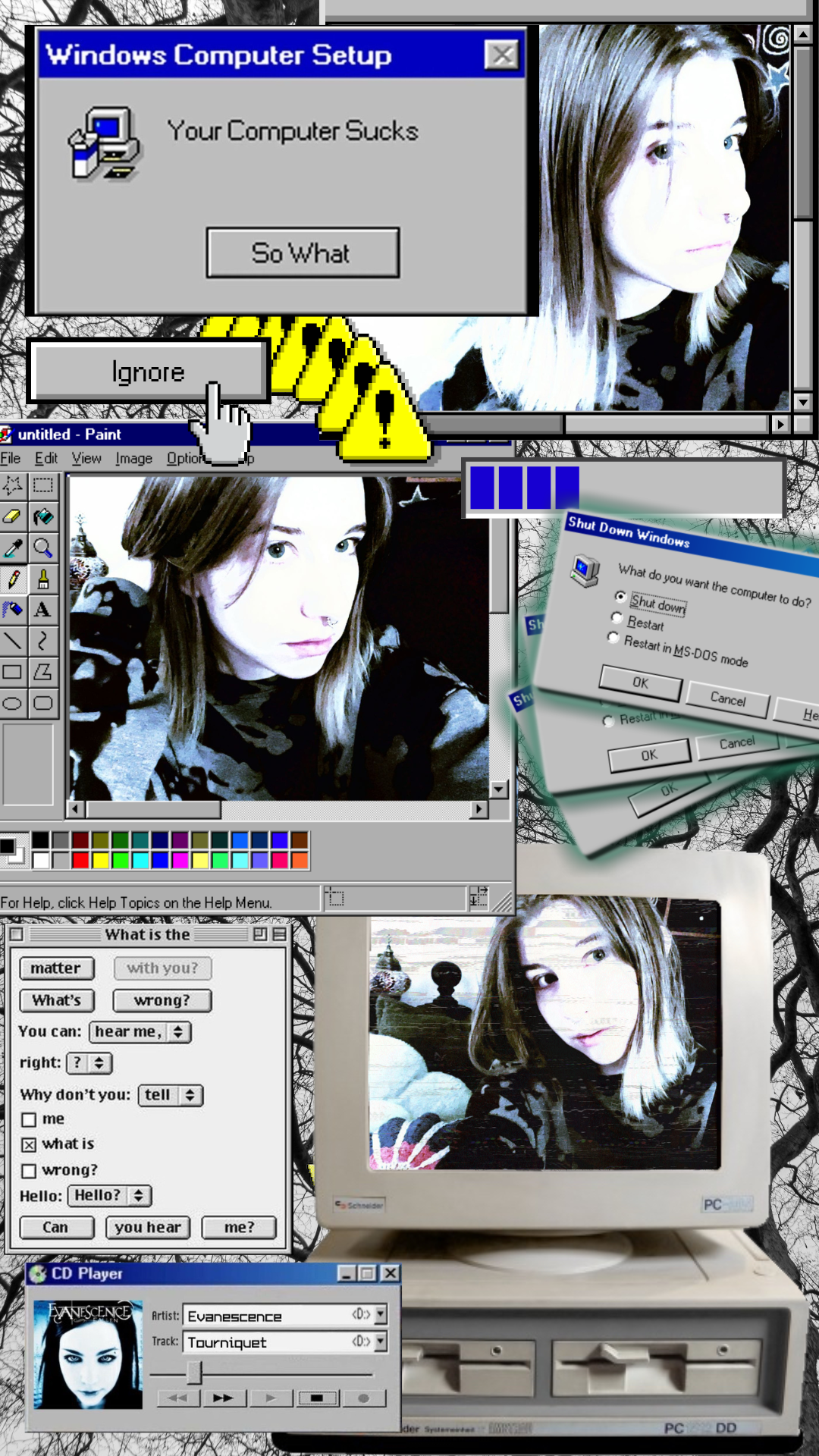Image resolution: width=819 pixels, height=1456 pixels.
Task: Click the computer setup icon in dialog
Action: (105, 144)
